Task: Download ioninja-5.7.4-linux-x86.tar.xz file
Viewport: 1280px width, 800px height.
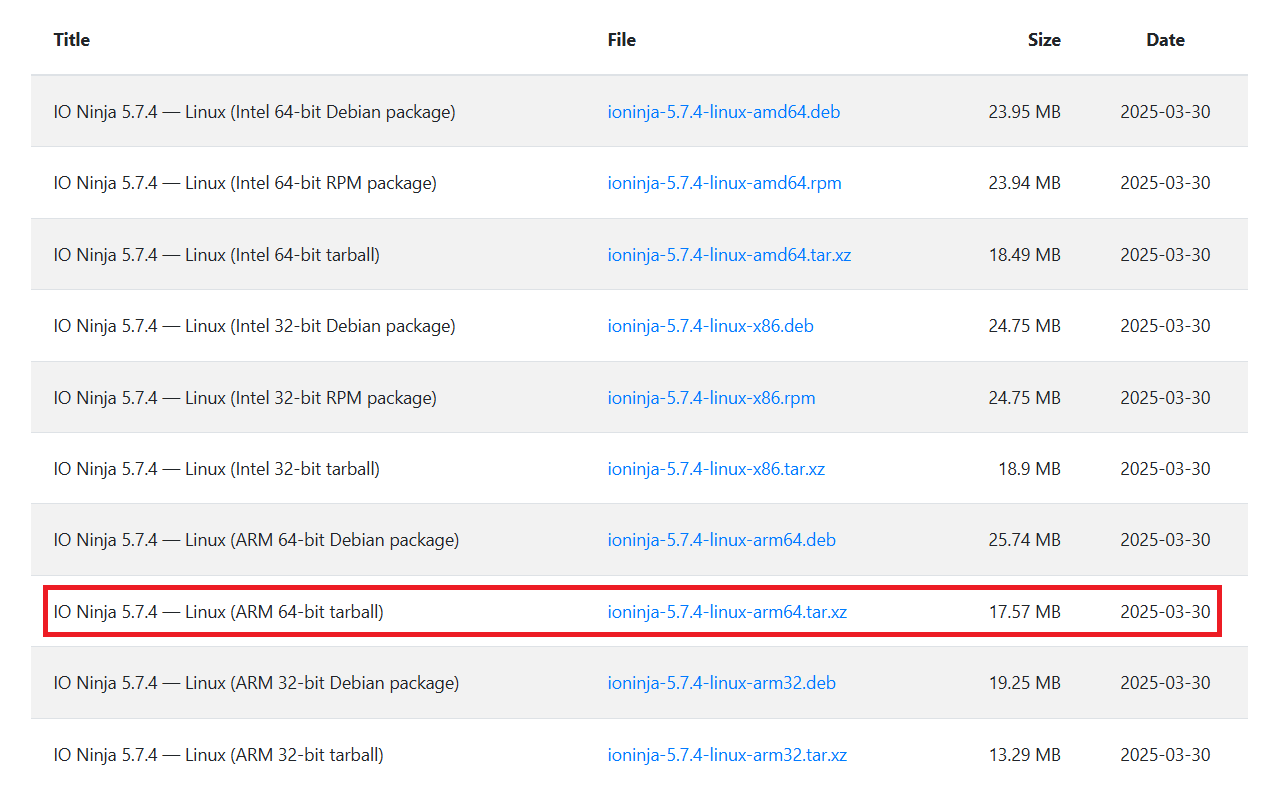Action: click(x=717, y=469)
